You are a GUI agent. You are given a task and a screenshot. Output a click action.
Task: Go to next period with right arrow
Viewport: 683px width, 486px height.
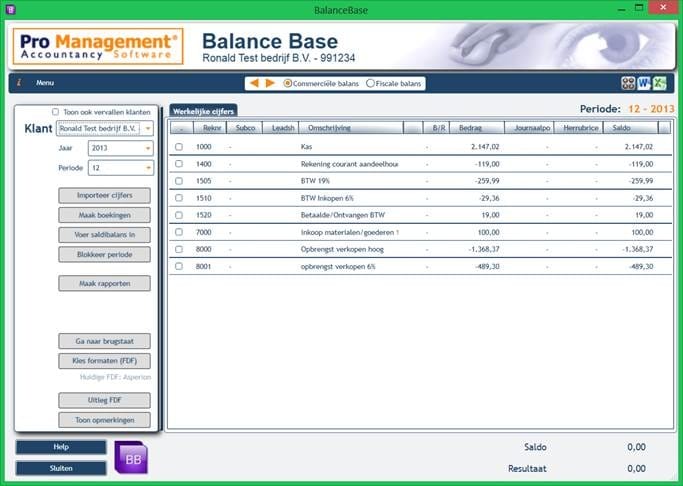point(270,83)
